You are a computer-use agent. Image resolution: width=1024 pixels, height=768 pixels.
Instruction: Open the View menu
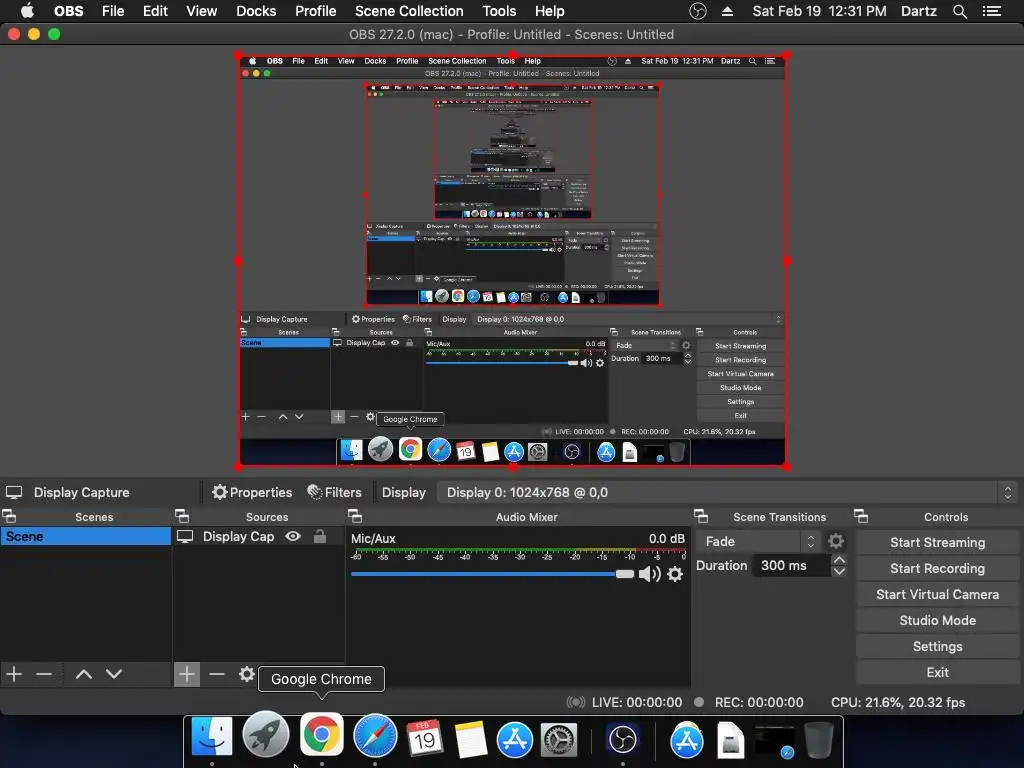pyautogui.click(x=201, y=11)
